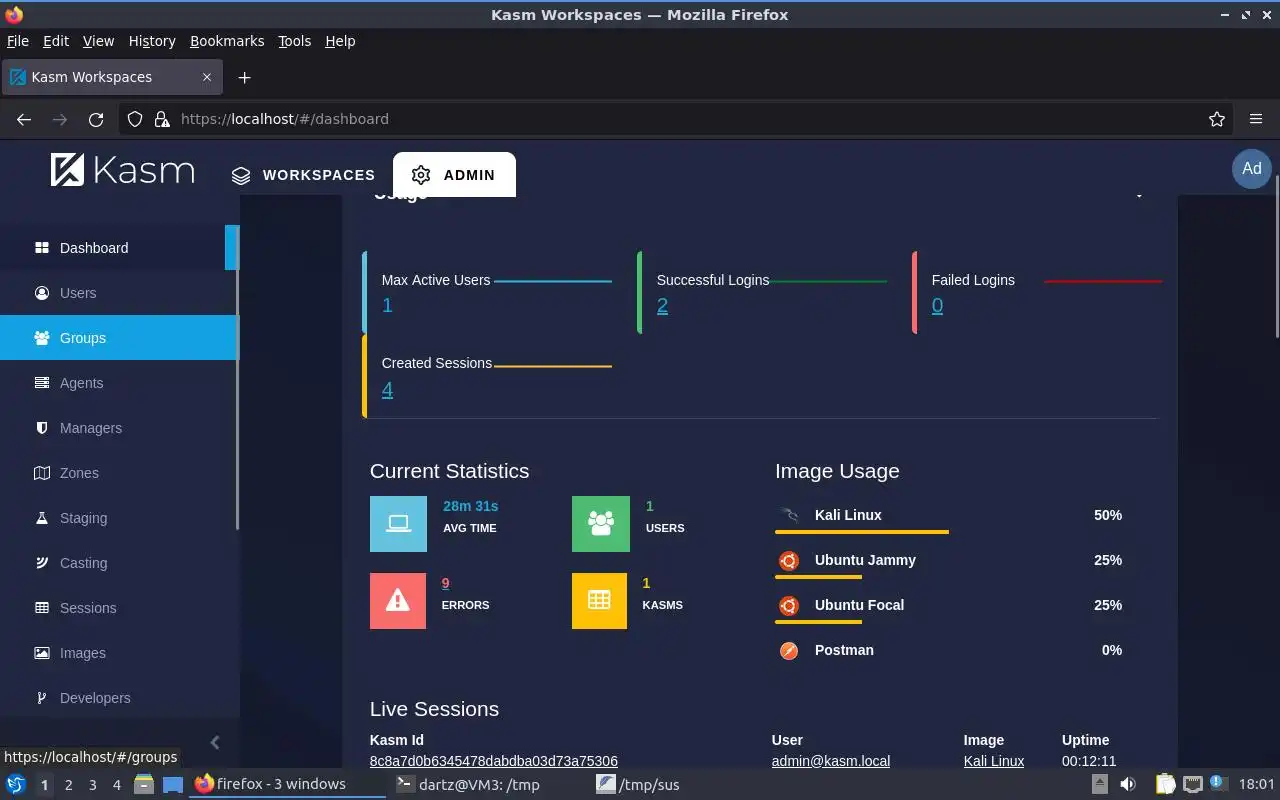Collapse the admin sidebar with chevron
The width and height of the screenshot is (1280, 800).
tap(215, 742)
